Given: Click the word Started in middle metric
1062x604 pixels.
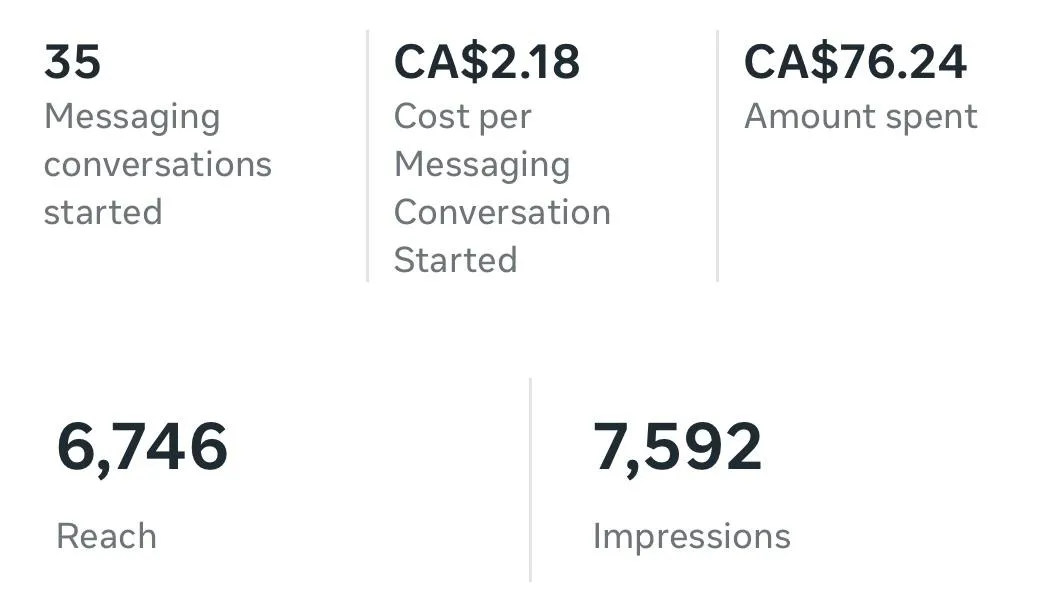Looking at the screenshot, I should pos(456,260).
